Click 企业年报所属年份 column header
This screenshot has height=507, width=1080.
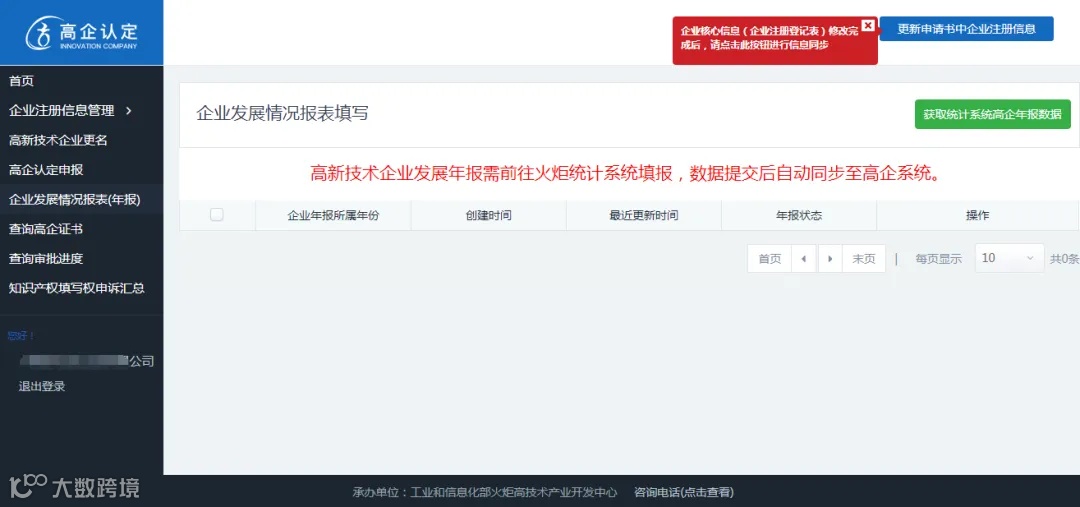(333, 216)
